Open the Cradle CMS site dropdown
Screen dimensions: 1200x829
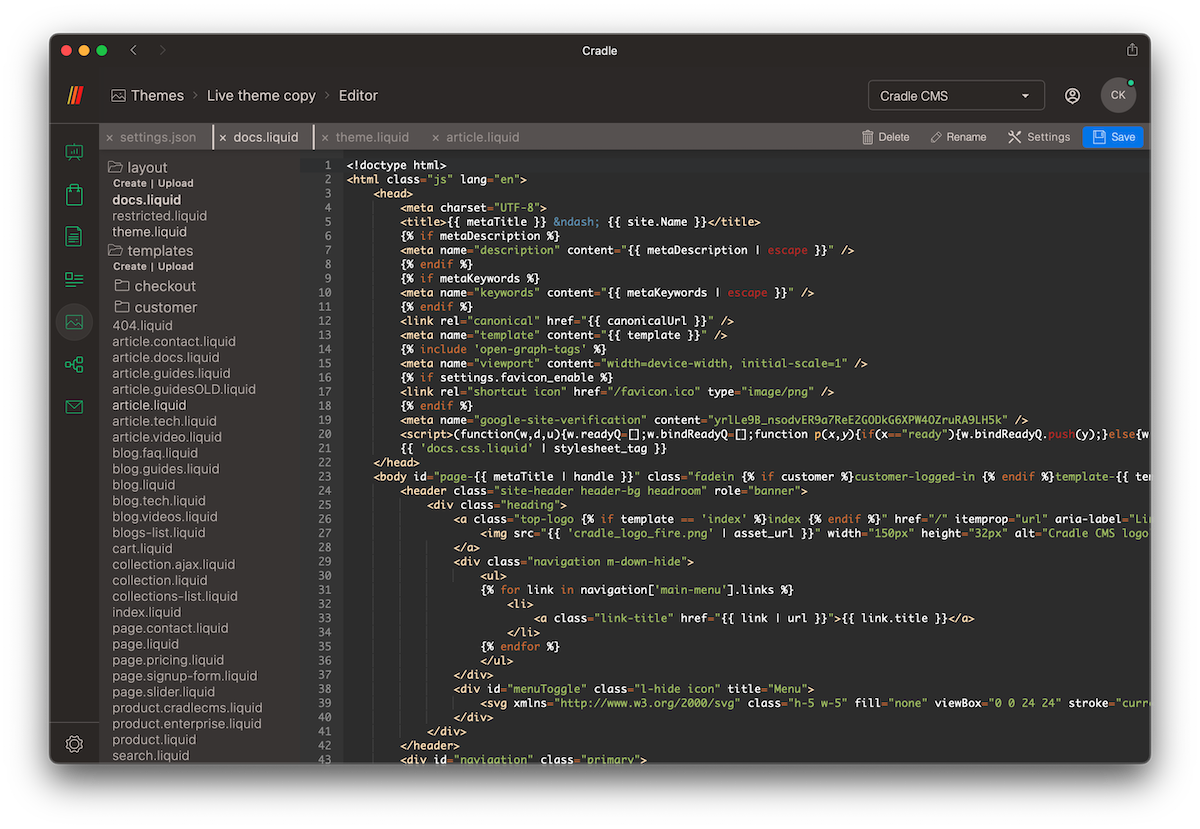955,96
